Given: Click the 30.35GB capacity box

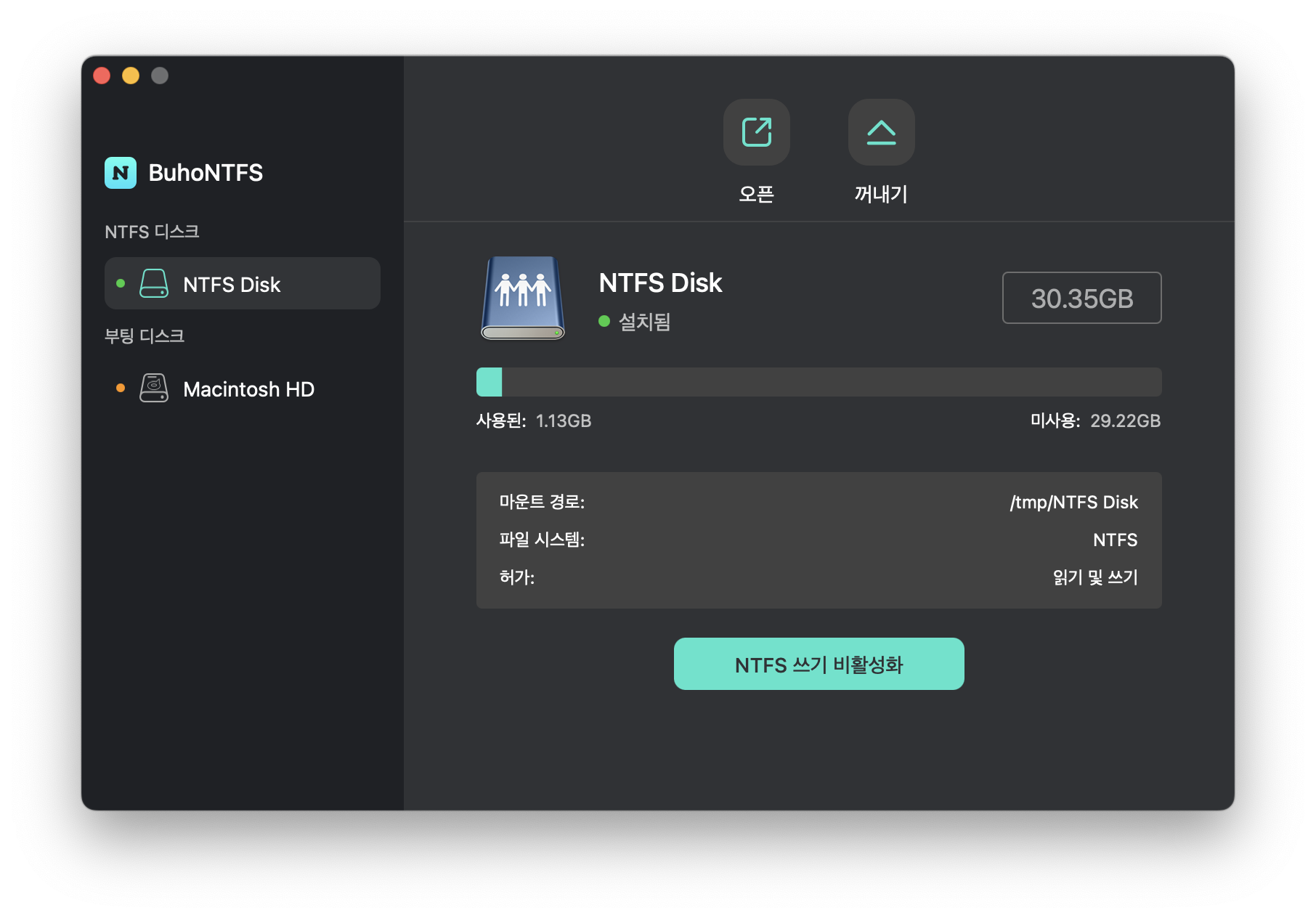Looking at the screenshot, I should click(x=1081, y=298).
